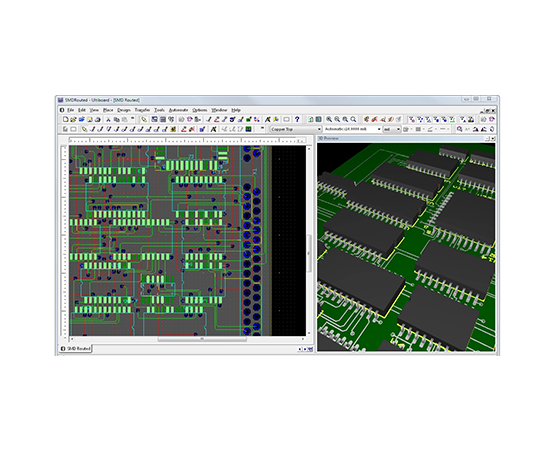560x450 pixels.
Task: Select the Place text 'A' tool
Action: [268, 120]
